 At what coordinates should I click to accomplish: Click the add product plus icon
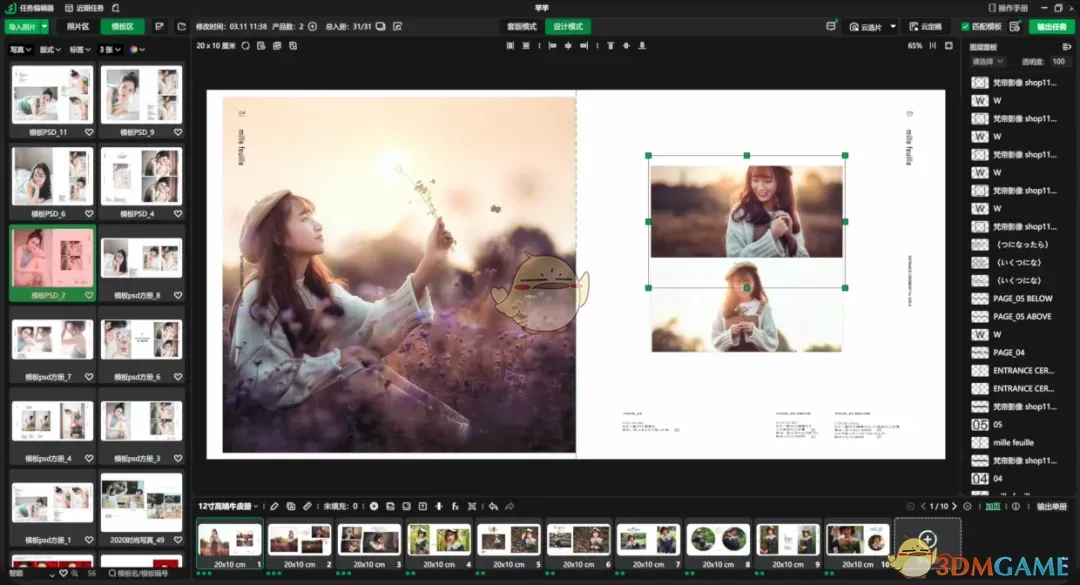click(312, 26)
